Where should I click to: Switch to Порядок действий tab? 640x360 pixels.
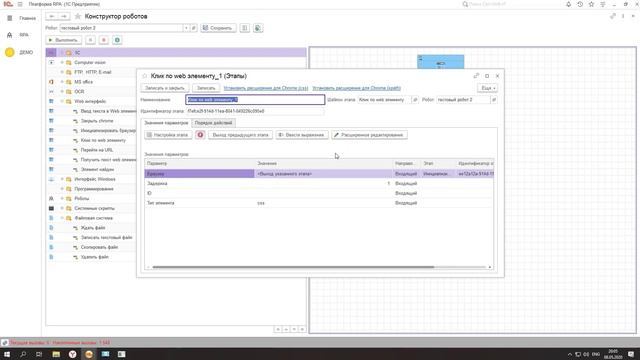click(x=213, y=123)
